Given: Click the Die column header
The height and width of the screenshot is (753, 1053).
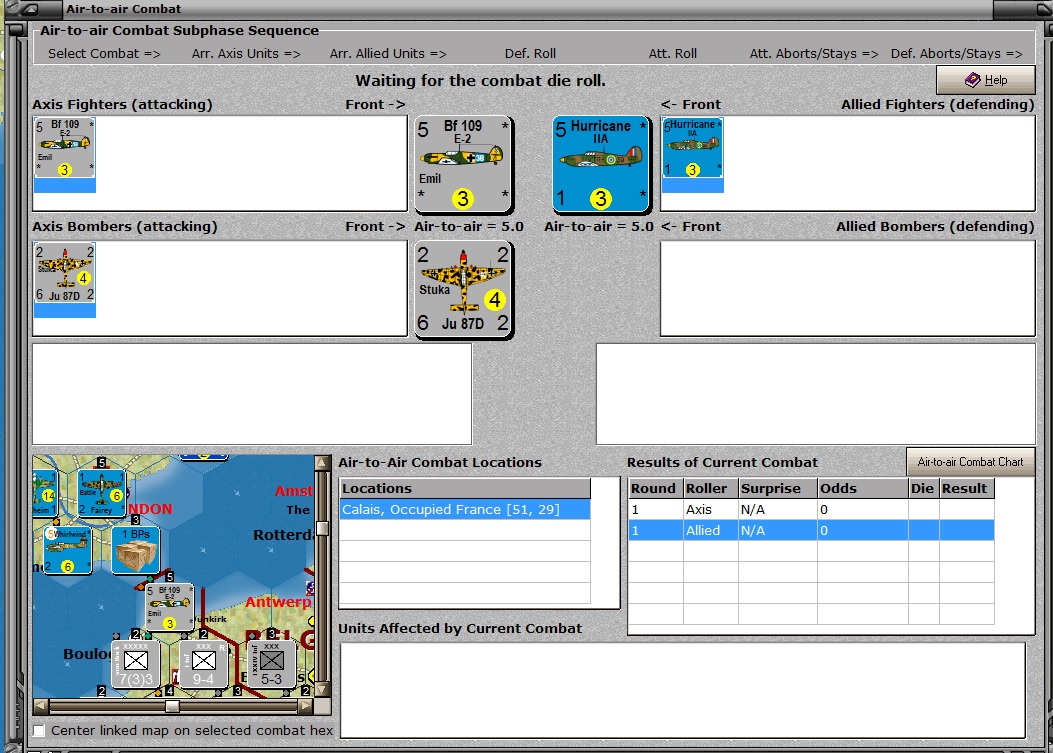Looking at the screenshot, I should coord(923,488).
